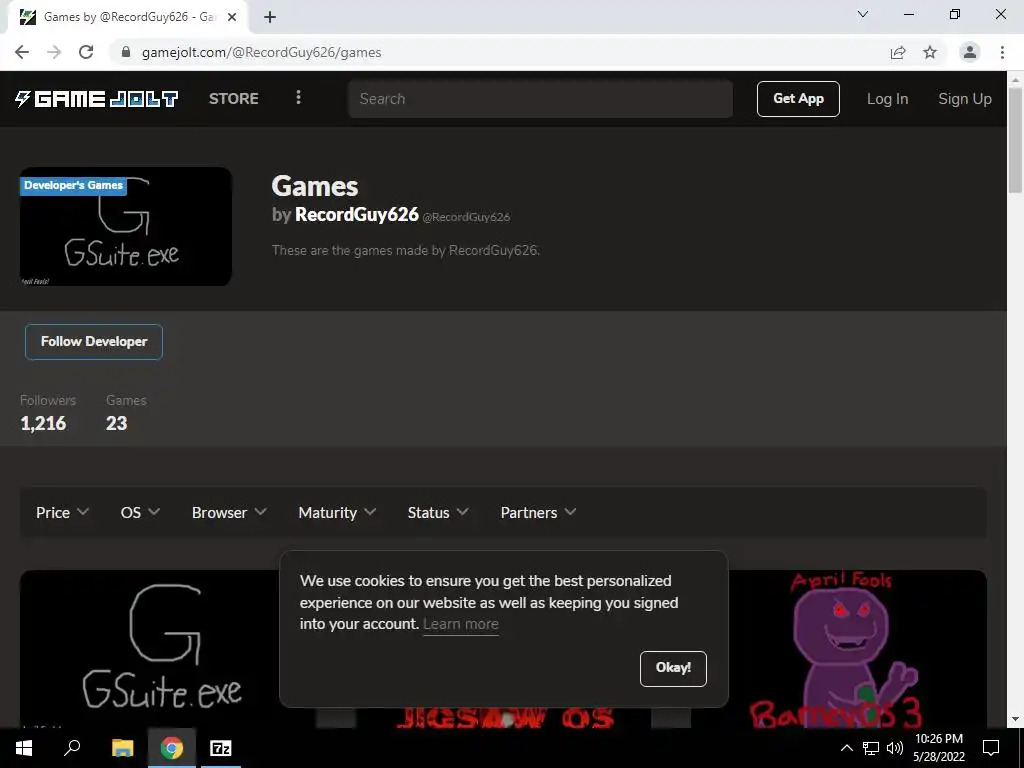
Task: Close the Games by @RecordGuy626 tab
Action: point(232,17)
